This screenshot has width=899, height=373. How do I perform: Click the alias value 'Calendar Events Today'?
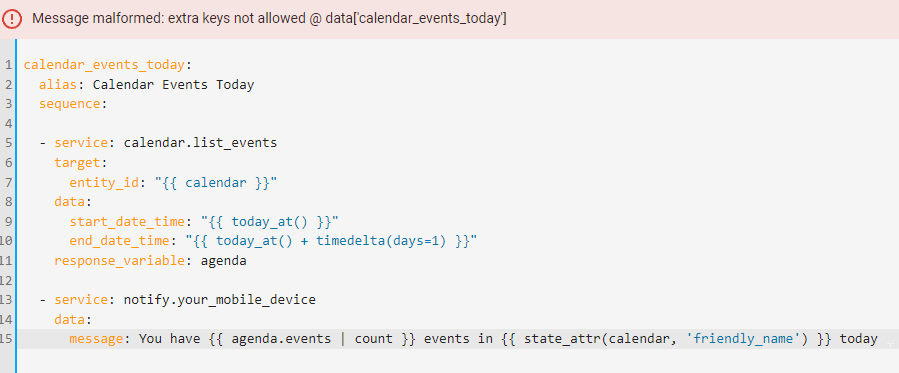(173, 85)
